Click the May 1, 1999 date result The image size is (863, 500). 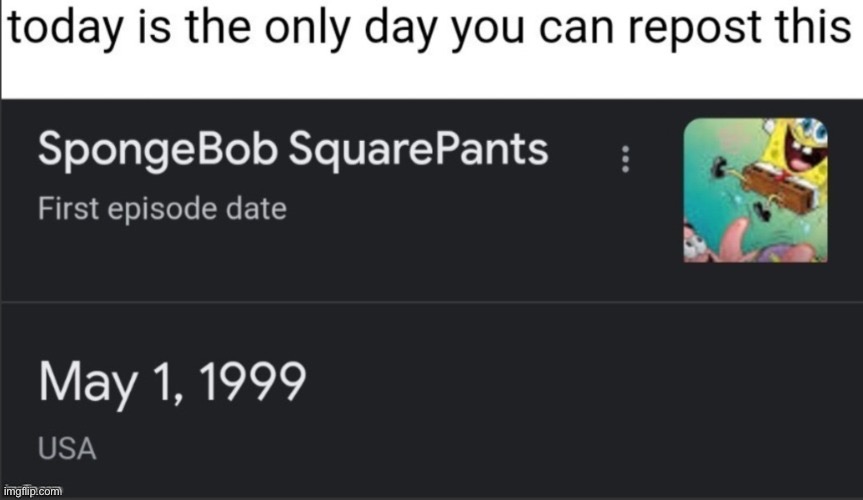point(172,383)
